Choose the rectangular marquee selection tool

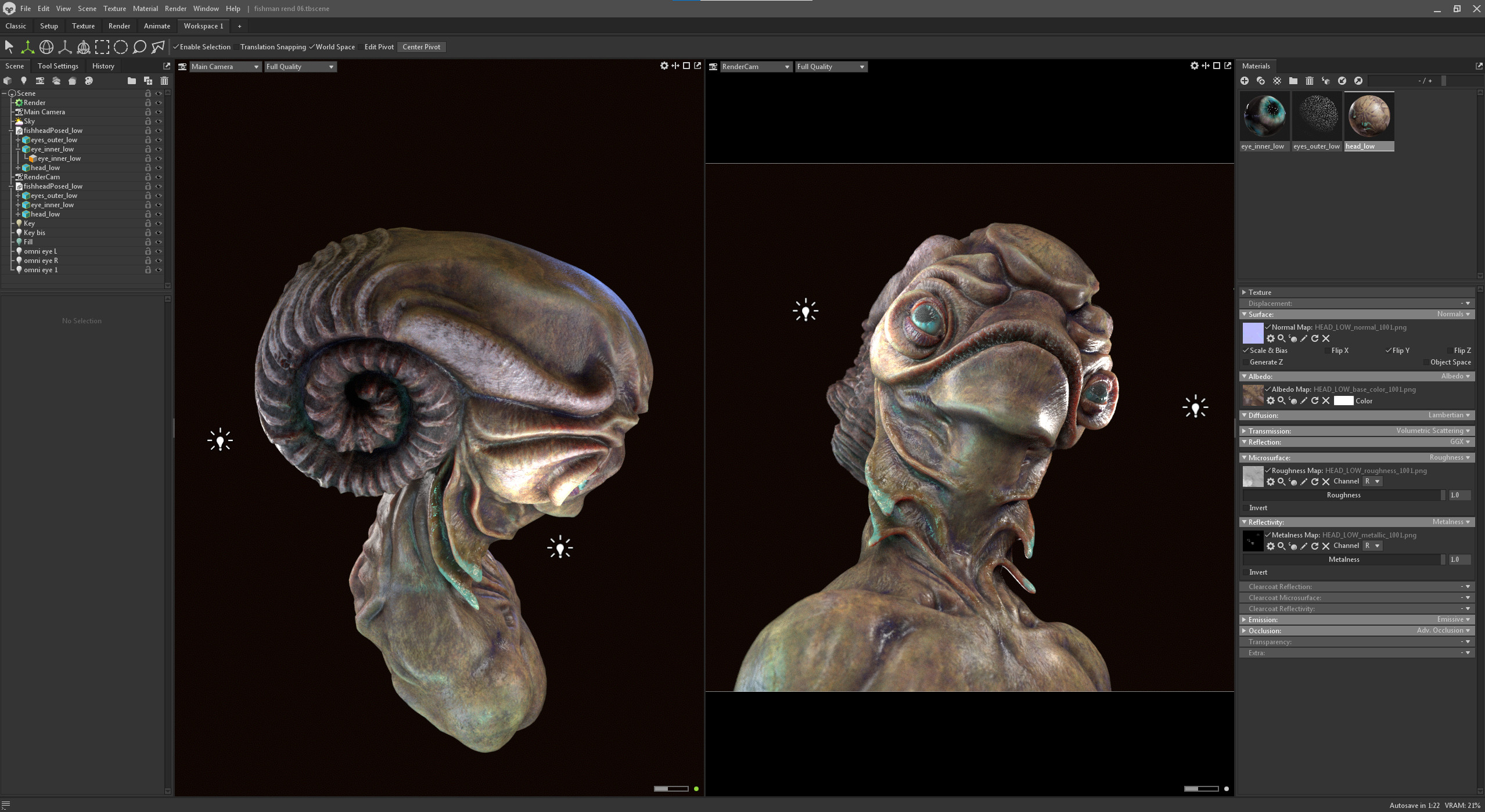point(102,47)
